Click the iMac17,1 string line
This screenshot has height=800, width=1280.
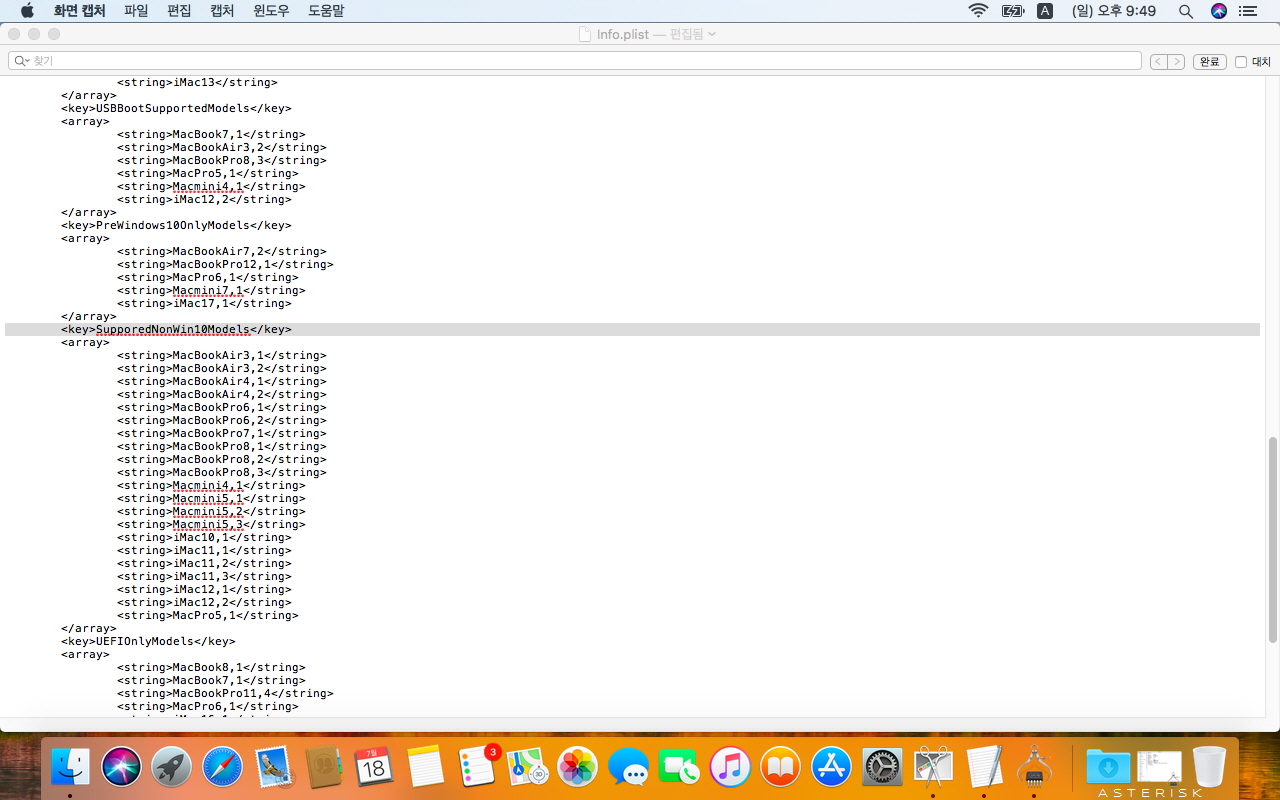pyautogui.click(x=204, y=303)
